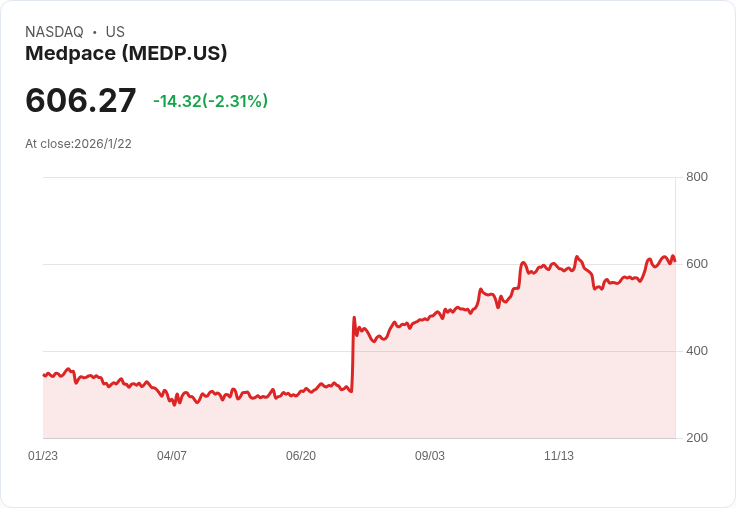The width and height of the screenshot is (736, 508).
Task: Open the Medpace (MEDP.US) title
Action: (126, 53)
